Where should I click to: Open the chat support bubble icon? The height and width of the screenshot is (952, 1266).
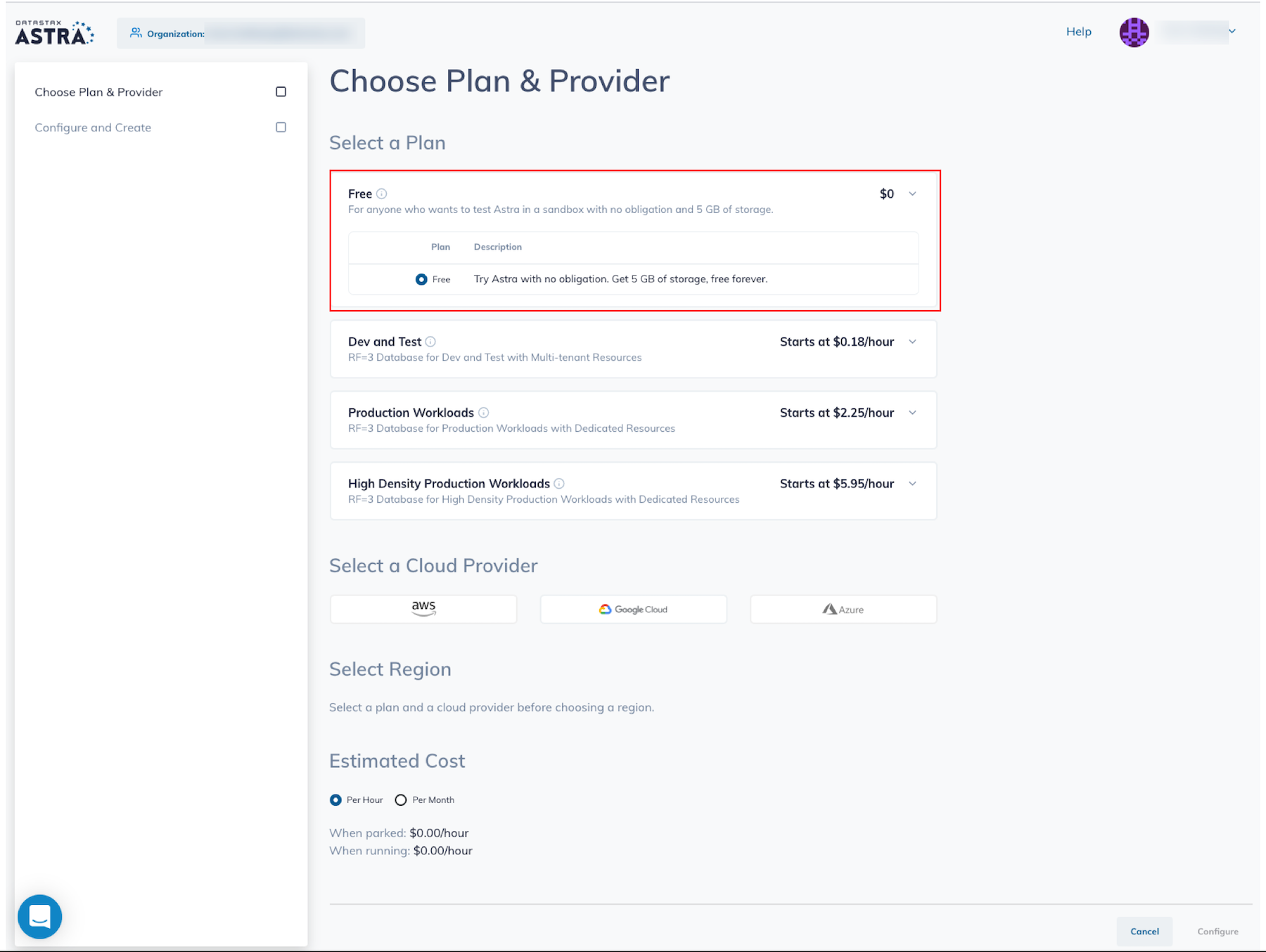click(x=40, y=916)
